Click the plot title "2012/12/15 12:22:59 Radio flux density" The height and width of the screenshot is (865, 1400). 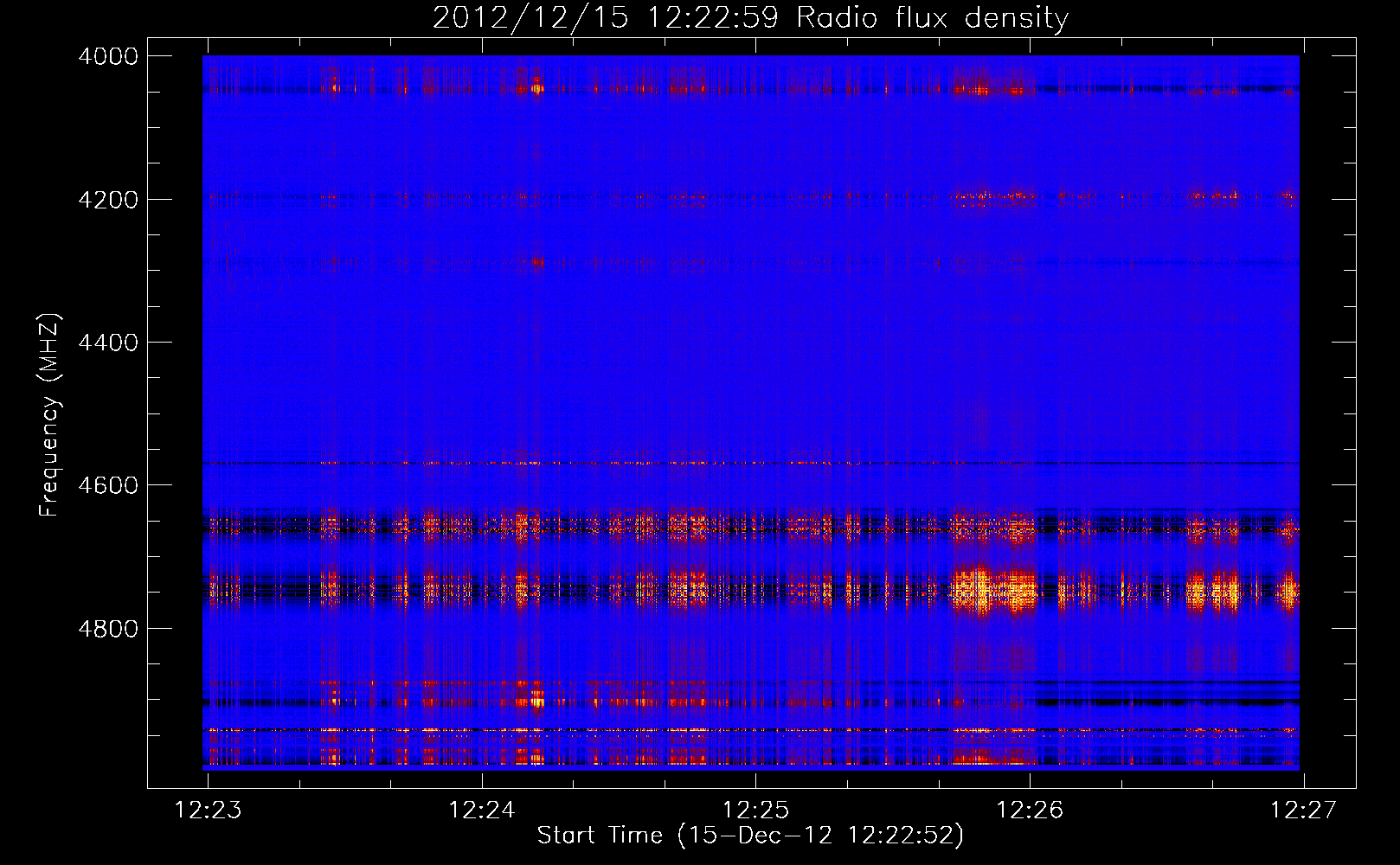[750, 17]
